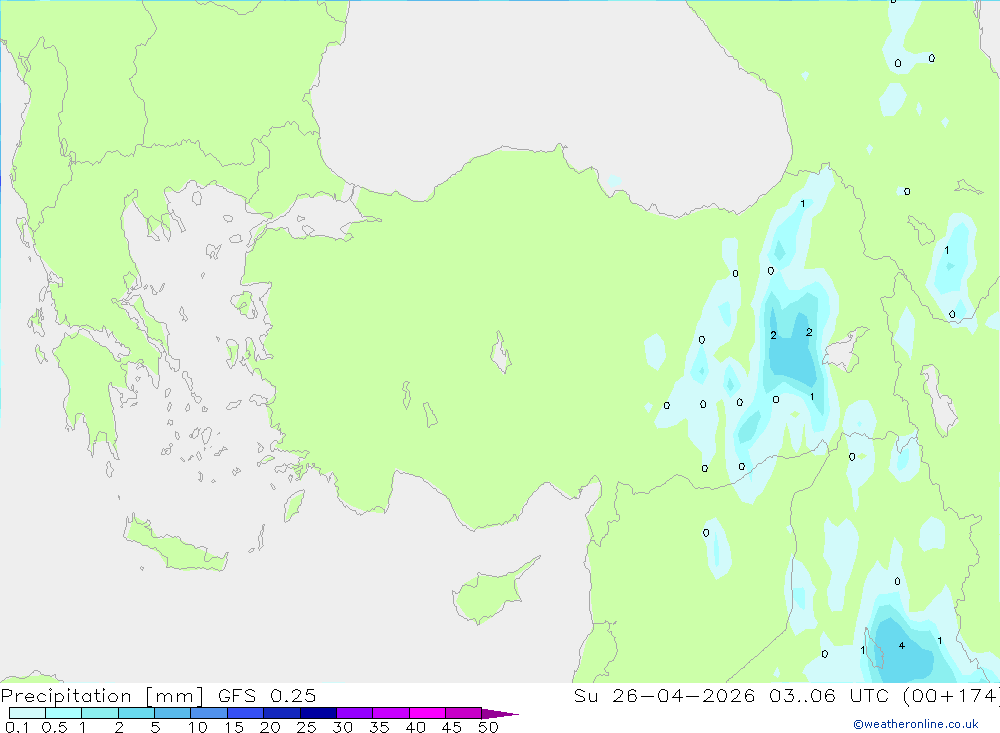This screenshot has width=1000, height=733.
Task: Click the '10' legend scale label
Action: 198,727
